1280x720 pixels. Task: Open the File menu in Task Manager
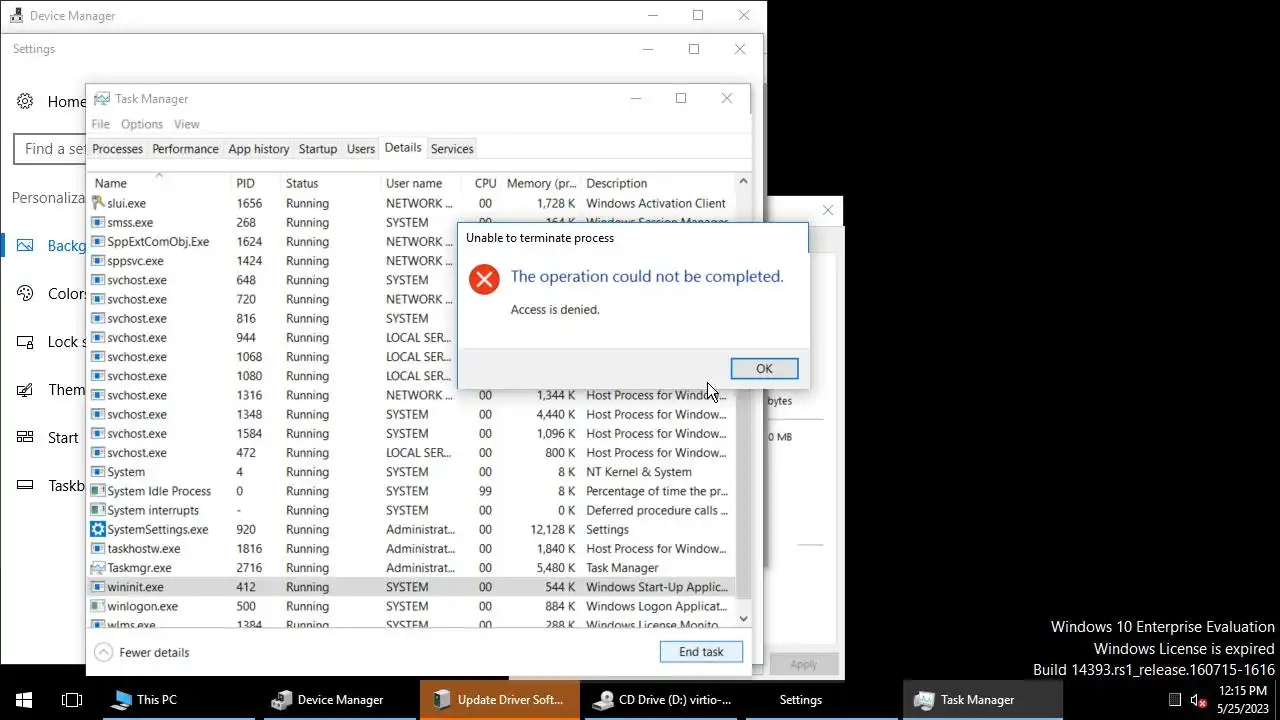pos(101,124)
